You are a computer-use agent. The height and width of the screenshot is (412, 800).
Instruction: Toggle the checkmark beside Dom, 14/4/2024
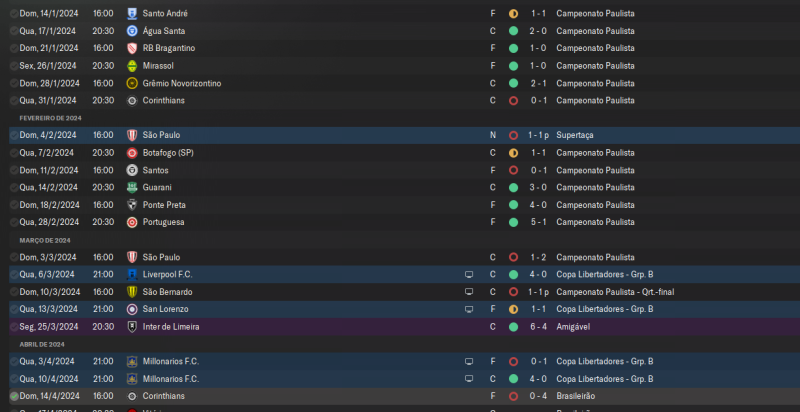[x=14, y=397]
